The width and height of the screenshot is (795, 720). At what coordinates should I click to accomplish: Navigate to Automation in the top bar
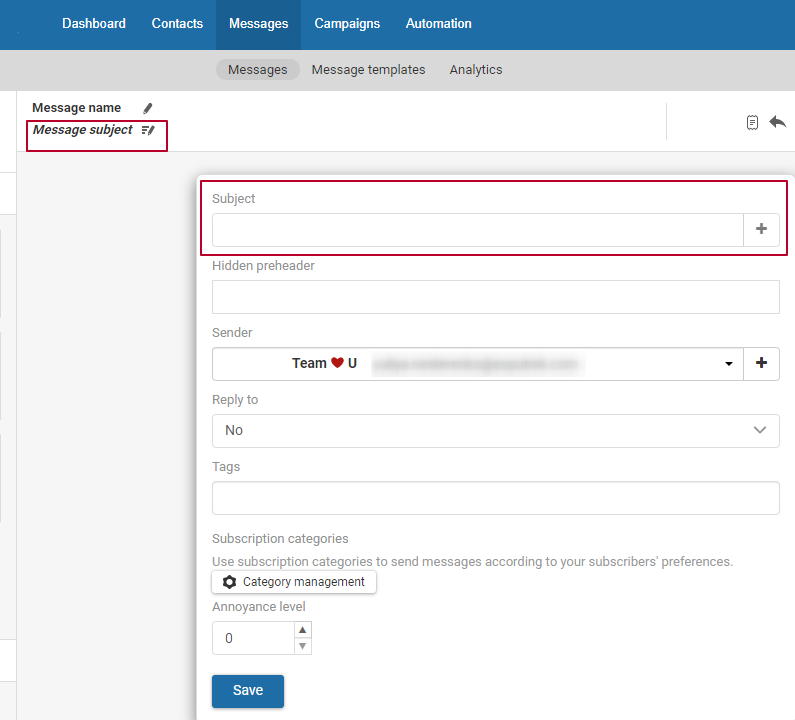tap(438, 24)
